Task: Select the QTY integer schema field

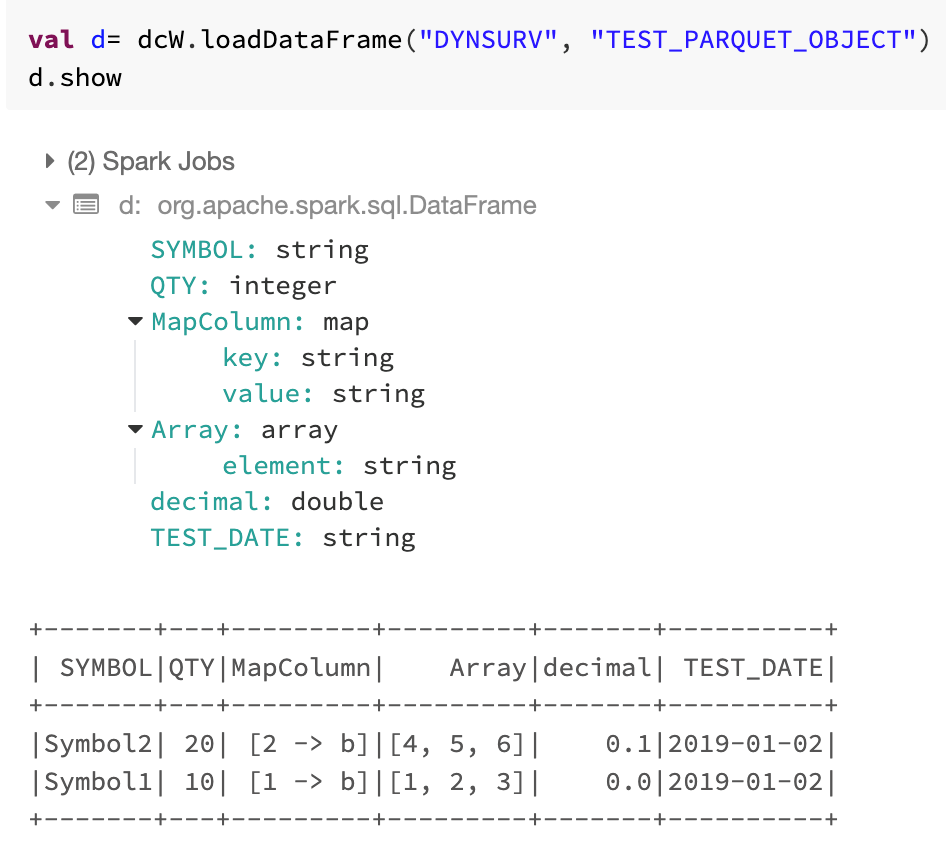Action: (243, 286)
